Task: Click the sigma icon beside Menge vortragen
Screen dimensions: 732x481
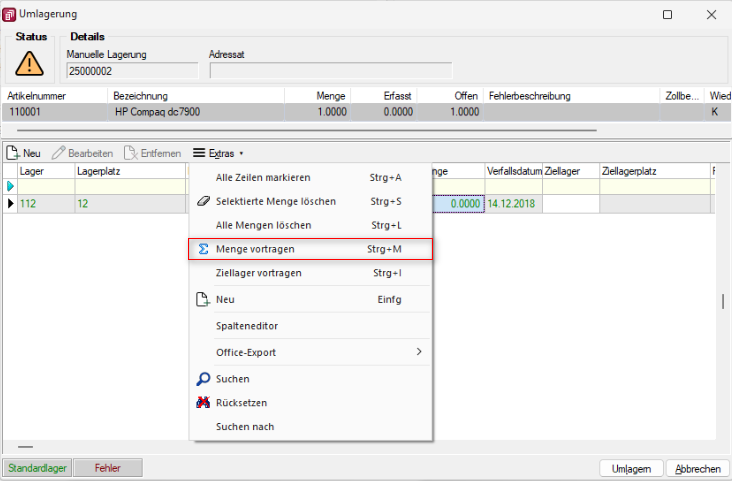Action: point(202,248)
